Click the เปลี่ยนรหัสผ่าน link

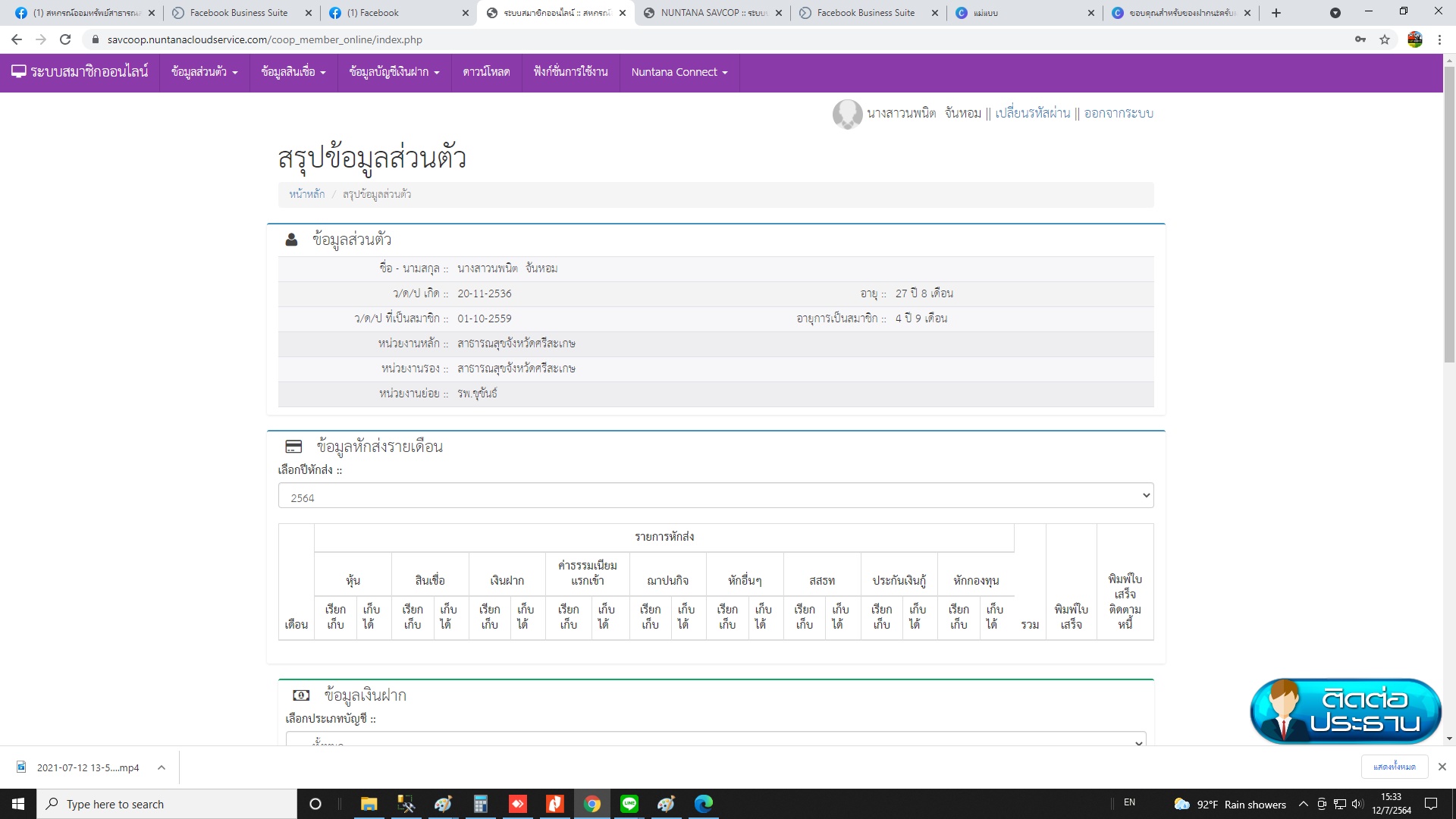(1032, 114)
